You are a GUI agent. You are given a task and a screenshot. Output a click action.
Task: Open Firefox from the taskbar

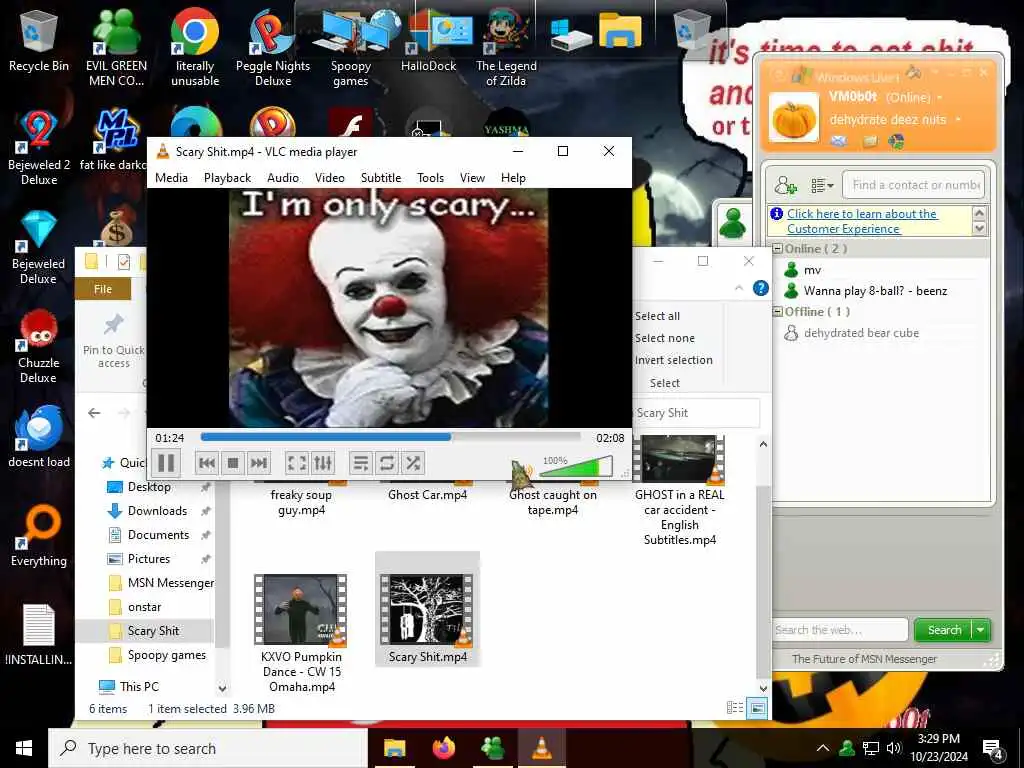point(443,748)
